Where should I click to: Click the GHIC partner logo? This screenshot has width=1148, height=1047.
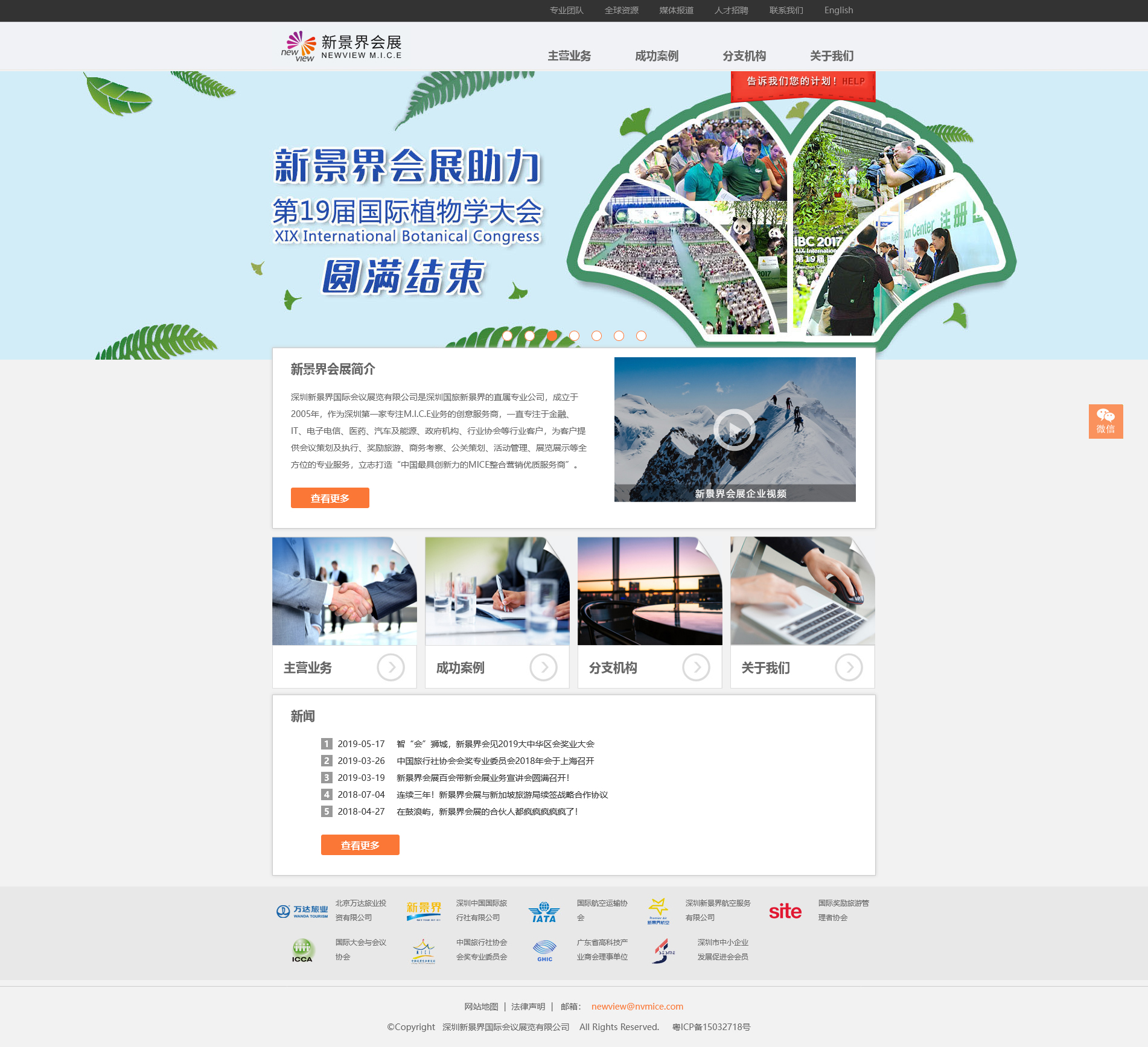tap(544, 950)
